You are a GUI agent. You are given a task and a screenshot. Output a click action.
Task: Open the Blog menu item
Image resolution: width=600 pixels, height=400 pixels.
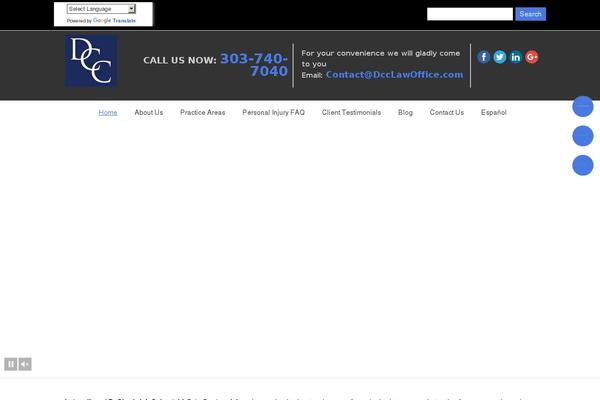405,113
